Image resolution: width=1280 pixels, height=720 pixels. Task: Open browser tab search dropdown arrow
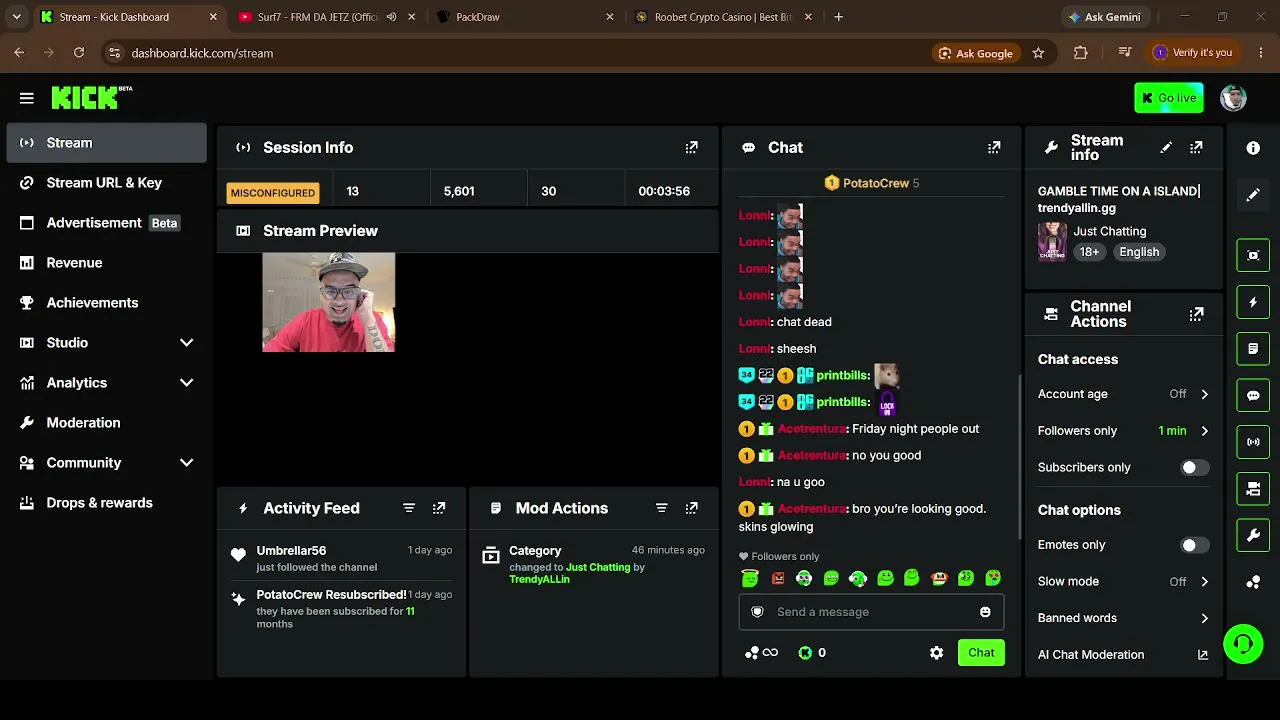pos(17,17)
